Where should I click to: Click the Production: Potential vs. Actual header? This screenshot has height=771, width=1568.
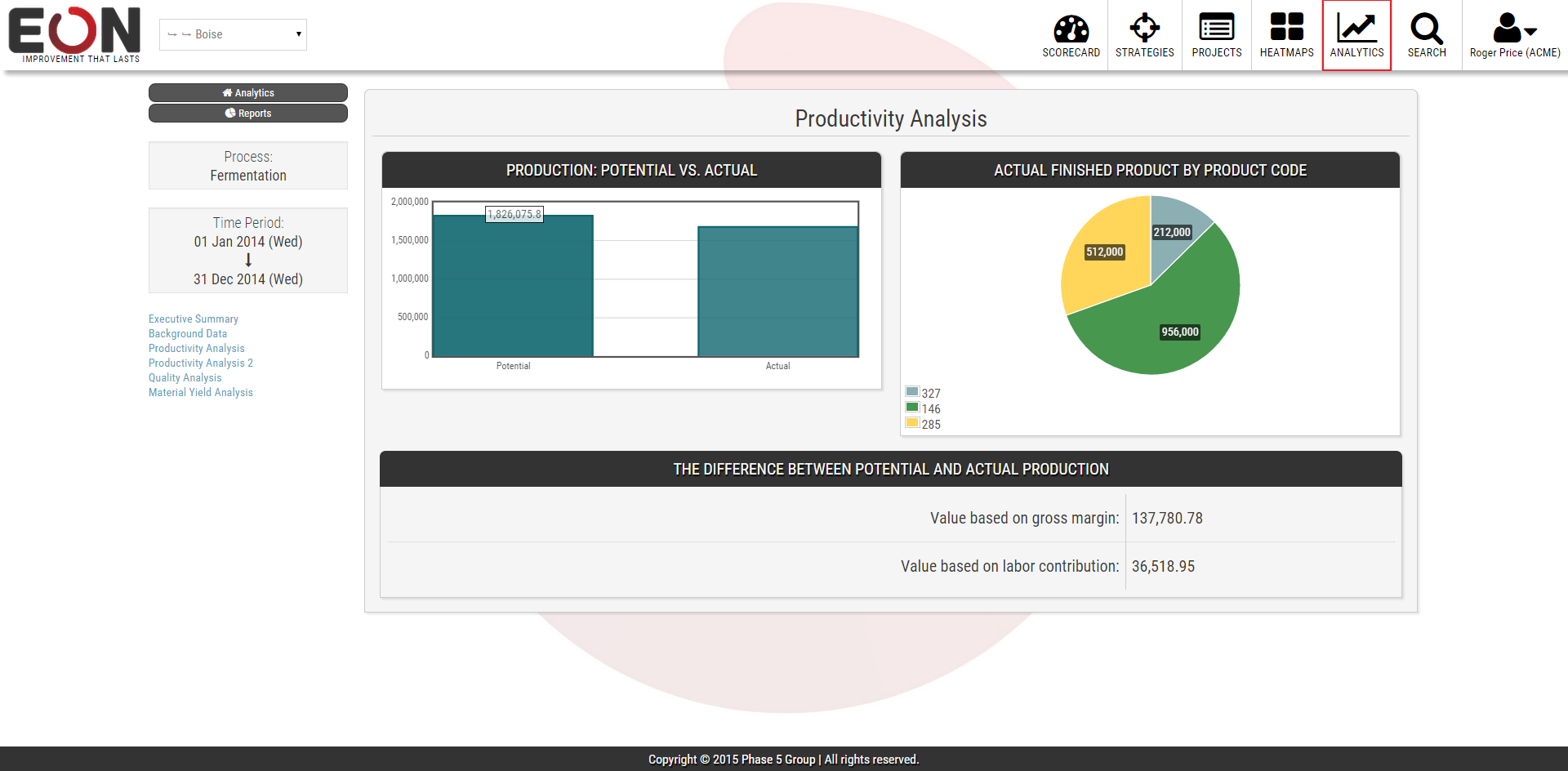(x=631, y=170)
